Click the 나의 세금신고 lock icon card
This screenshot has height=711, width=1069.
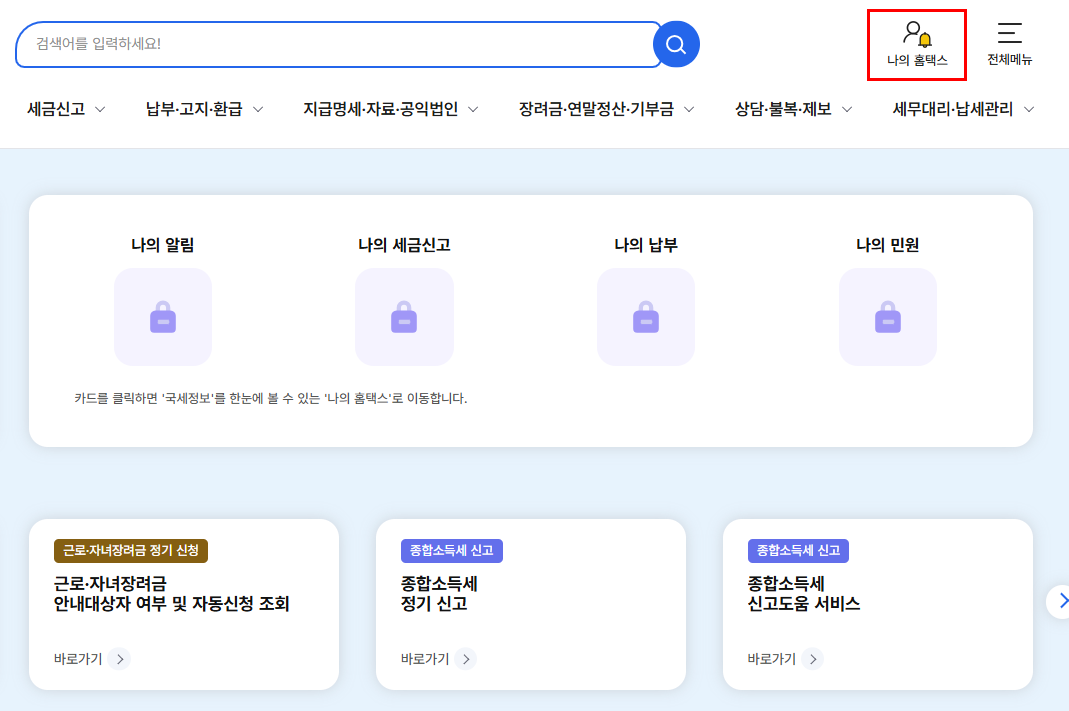[404, 317]
